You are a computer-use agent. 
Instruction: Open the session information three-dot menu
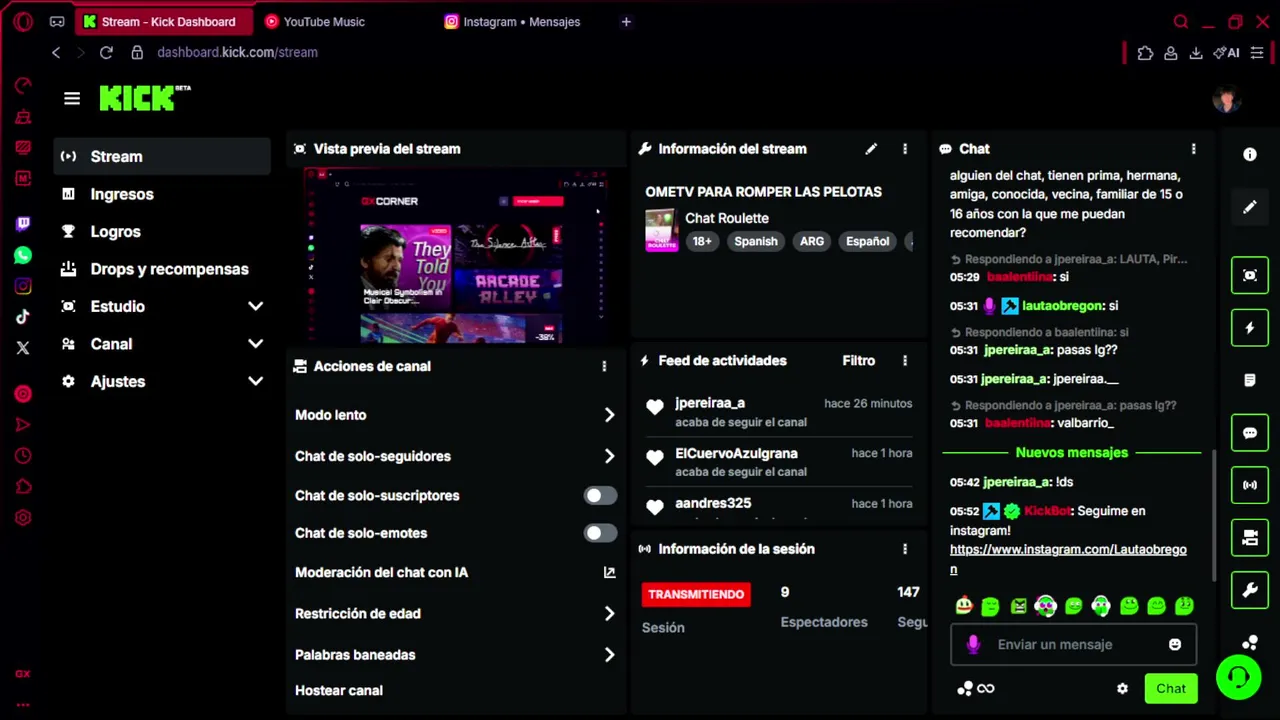[x=905, y=549]
